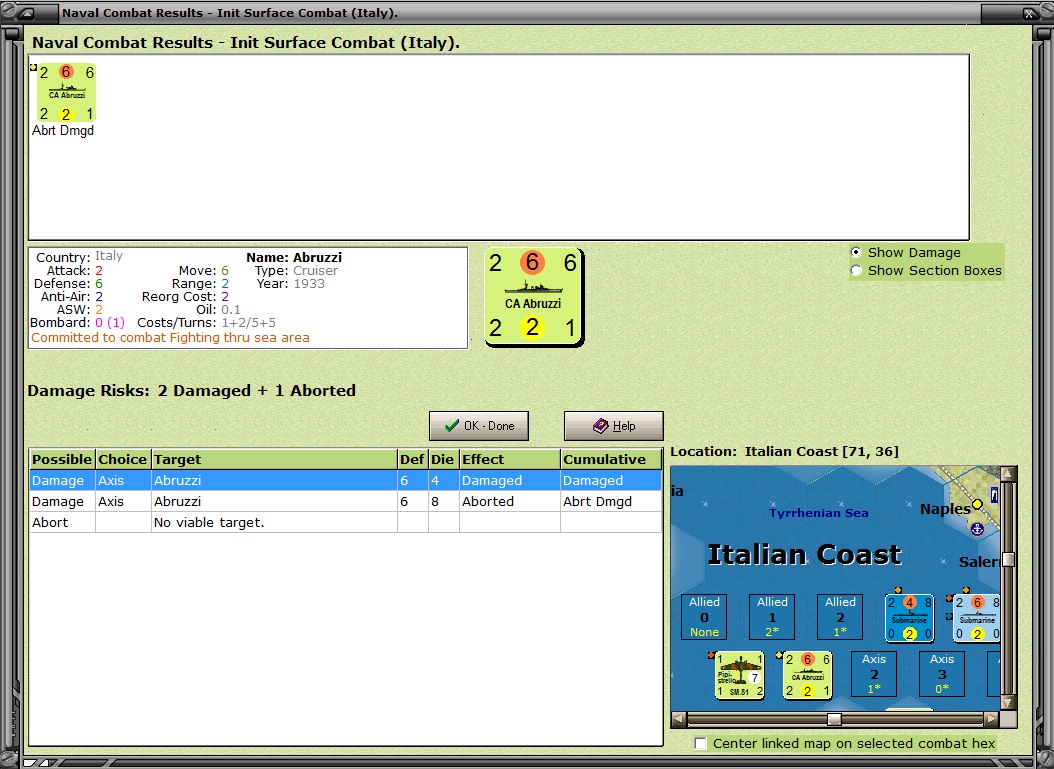Image resolution: width=1054 pixels, height=769 pixels.
Task: Click the window system menu icon
Action: coord(27,13)
